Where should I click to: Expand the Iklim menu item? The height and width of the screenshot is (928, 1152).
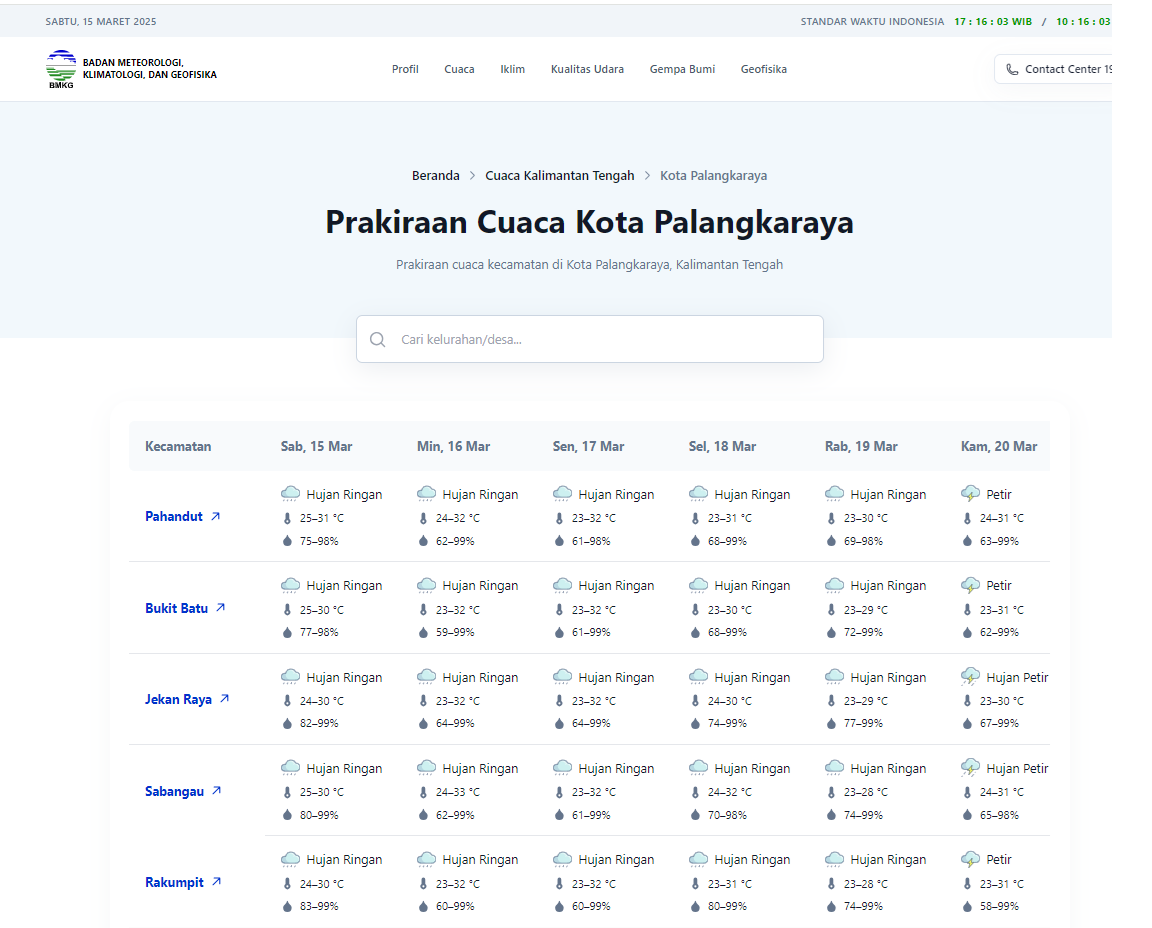(512, 69)
